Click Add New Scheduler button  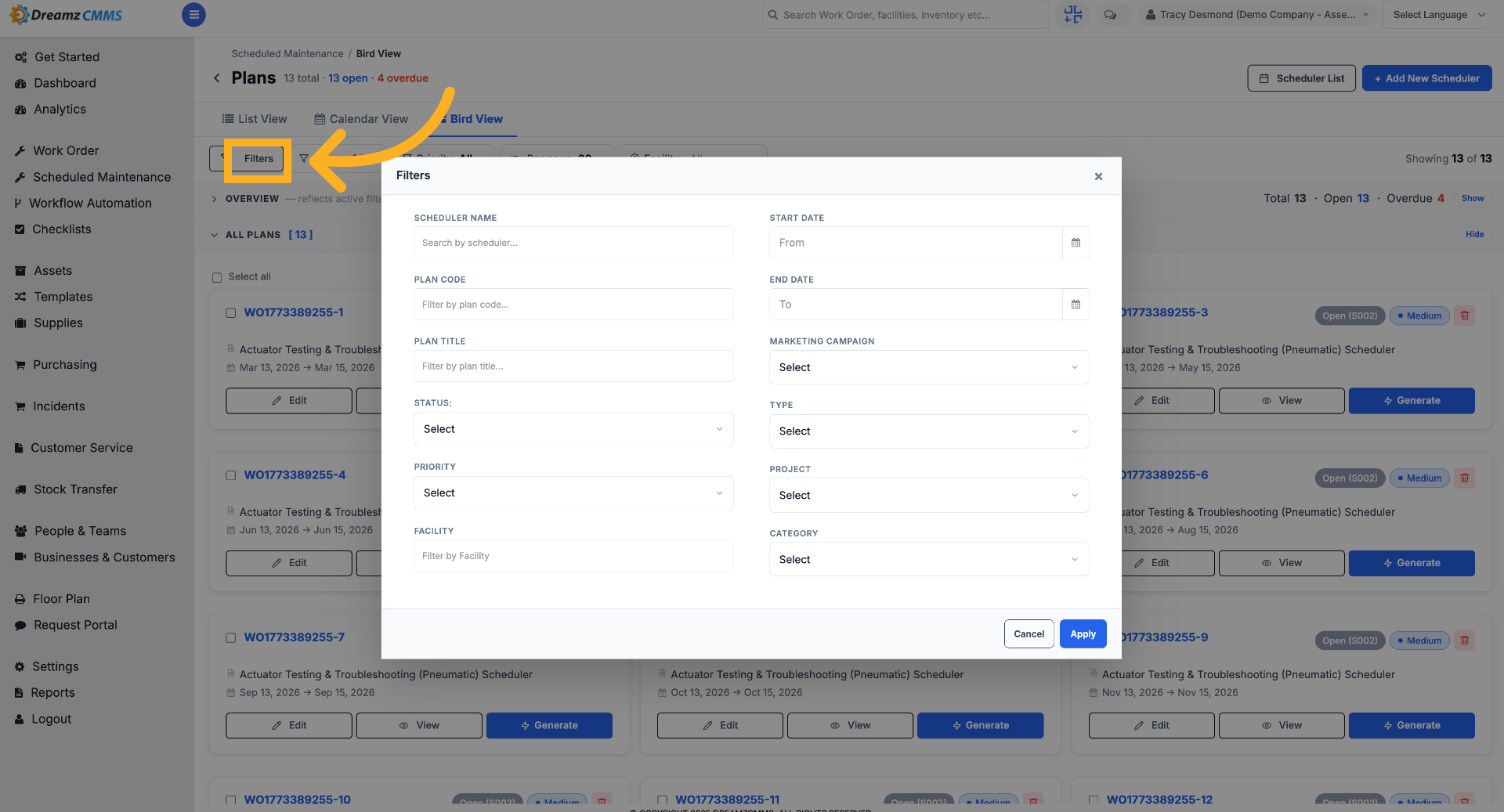click(1426, 78)
